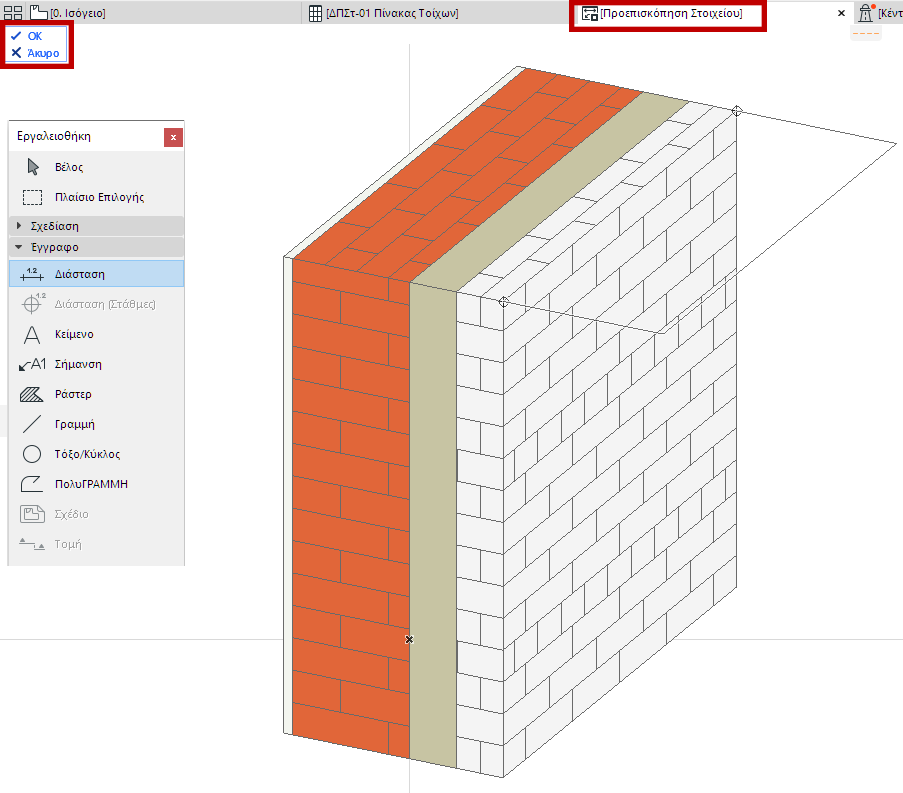Select the Βέλος arrow tool

click(96, 167)
